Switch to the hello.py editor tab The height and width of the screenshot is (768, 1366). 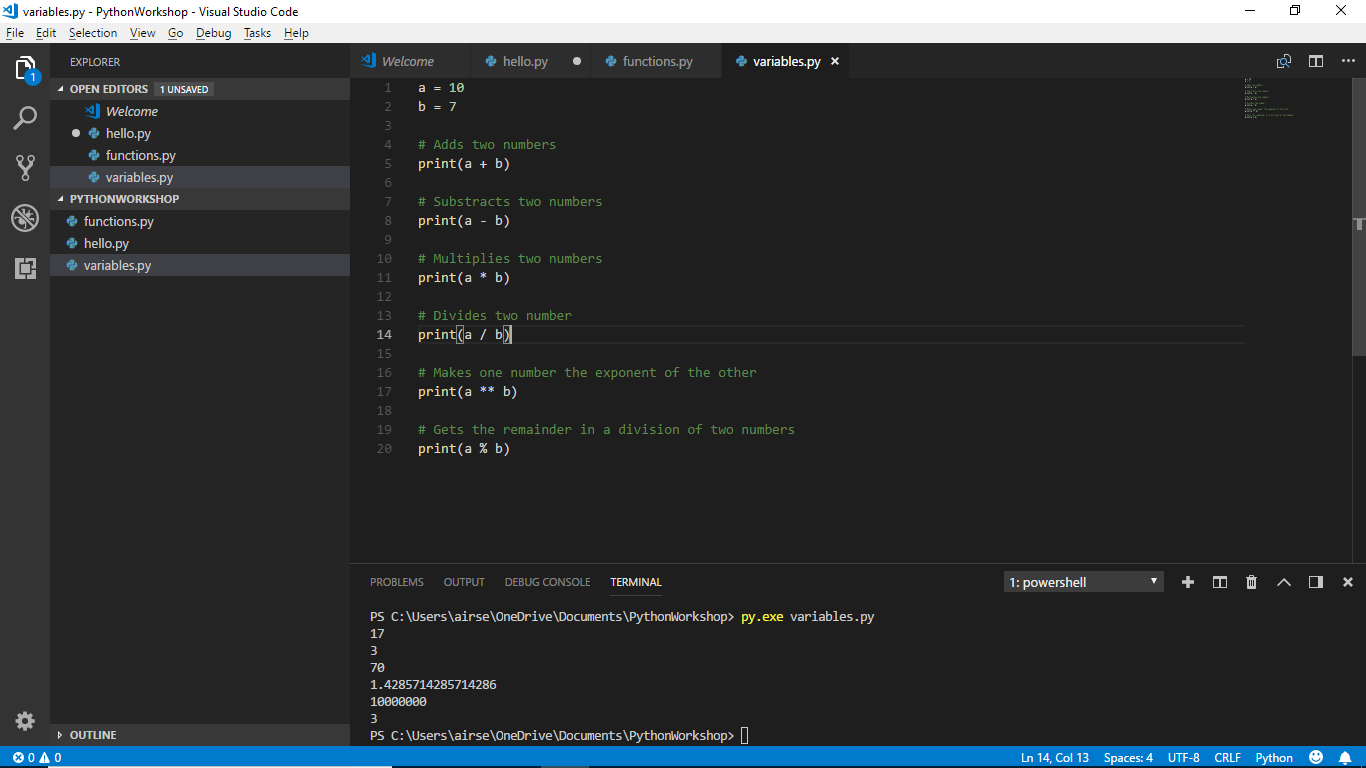pos(530,61)
